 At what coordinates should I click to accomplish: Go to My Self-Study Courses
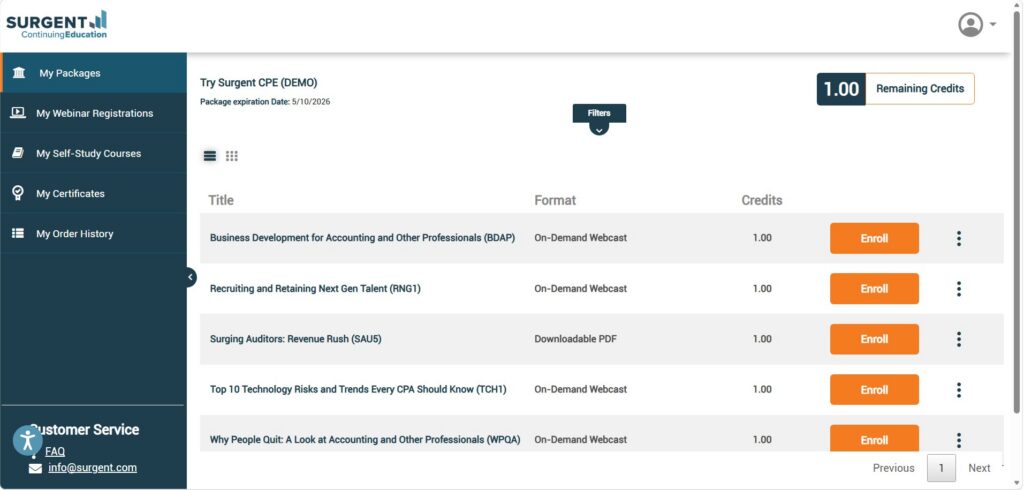tap(94, 153)
